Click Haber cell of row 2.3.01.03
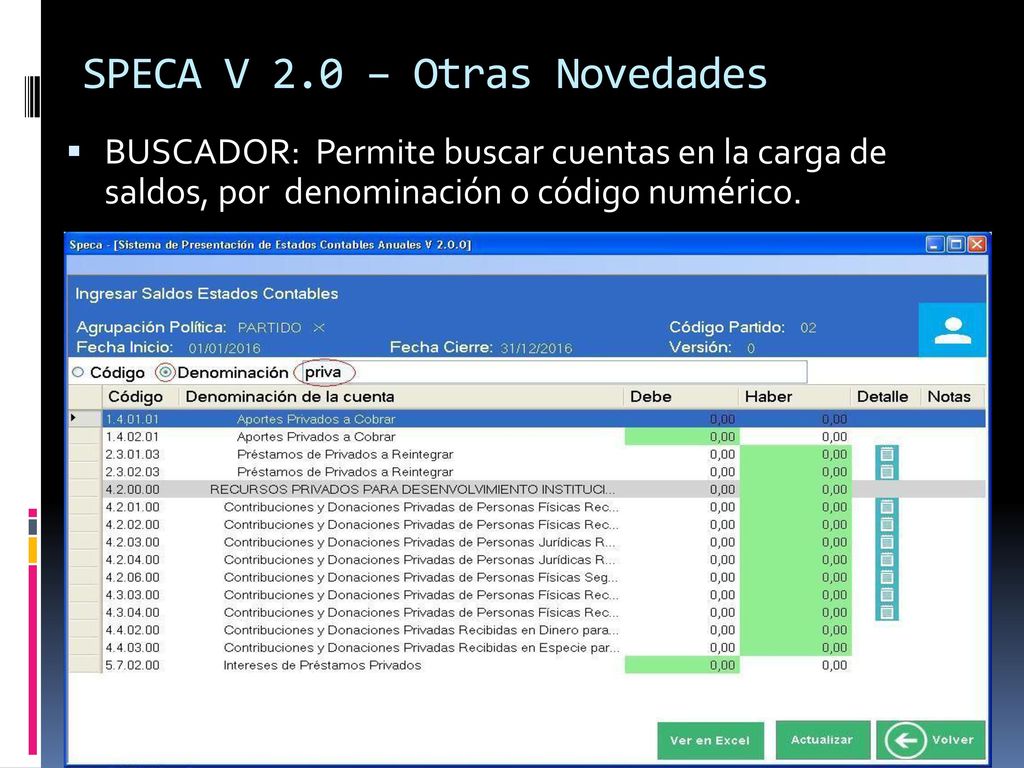The height and width of the screenshot is (768, 1024). tap(795, 455)
